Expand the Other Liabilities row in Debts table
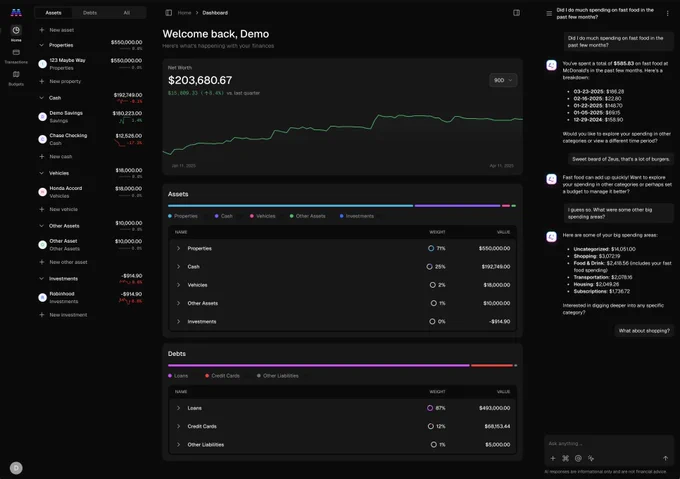The image size is (680, 479). click(x=178, y=444)
